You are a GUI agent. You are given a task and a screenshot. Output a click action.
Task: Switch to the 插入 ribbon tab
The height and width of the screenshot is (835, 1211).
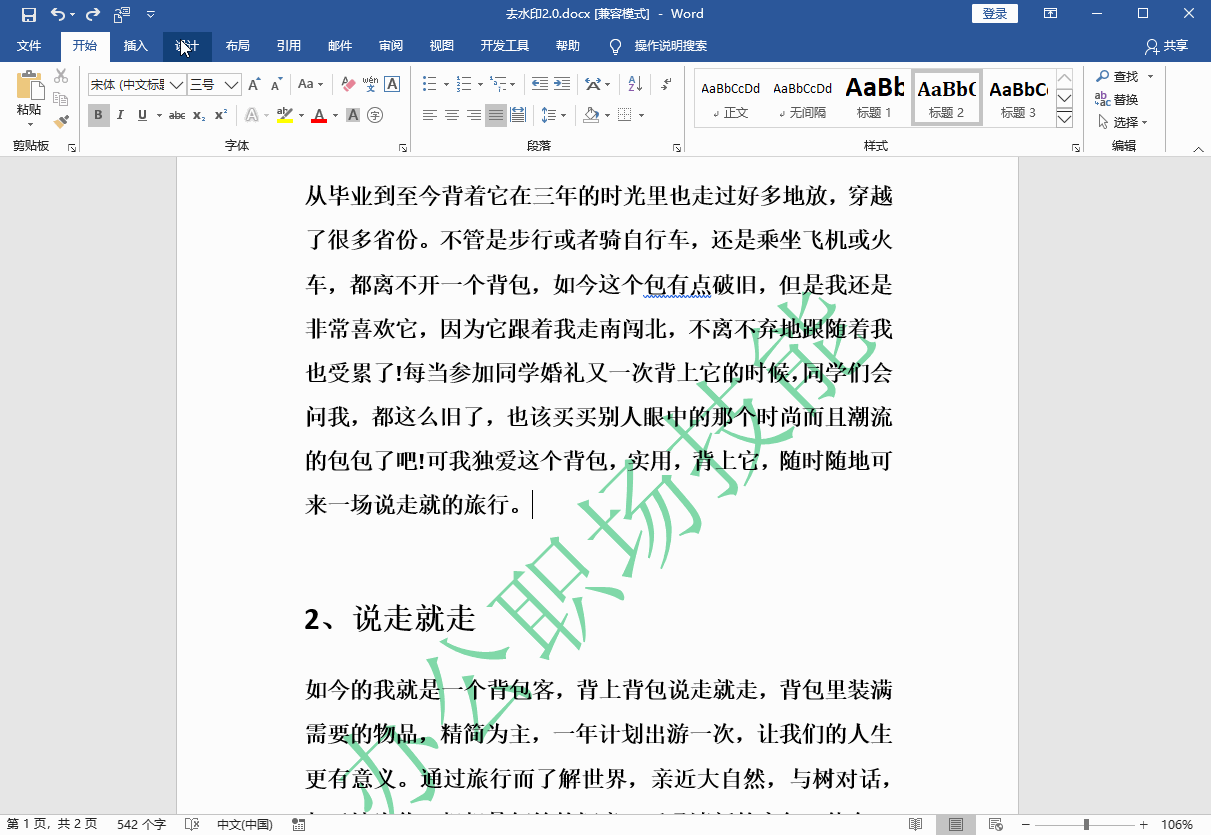pos(135,46)
